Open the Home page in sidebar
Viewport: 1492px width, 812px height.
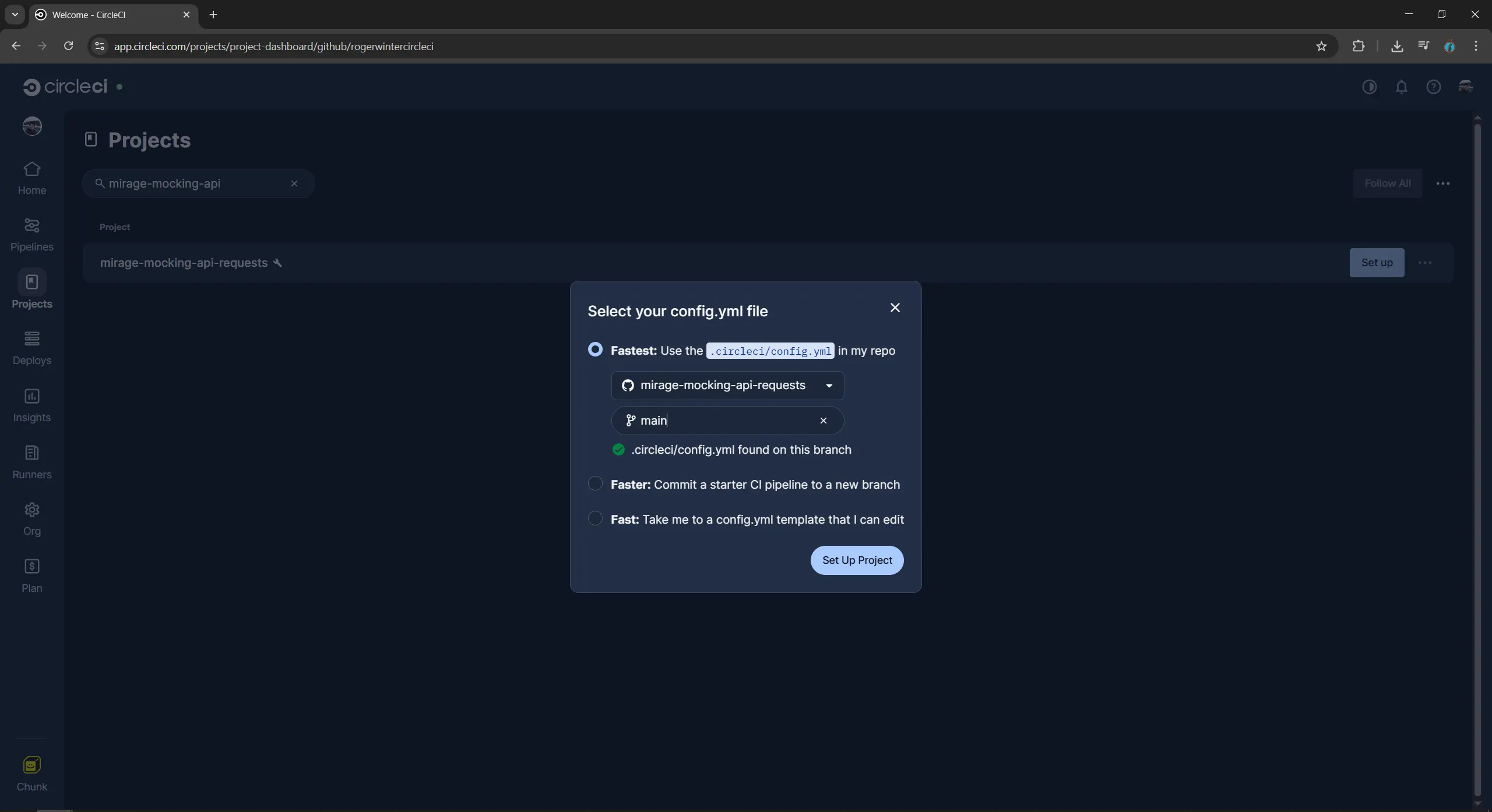tap(31, 178)
